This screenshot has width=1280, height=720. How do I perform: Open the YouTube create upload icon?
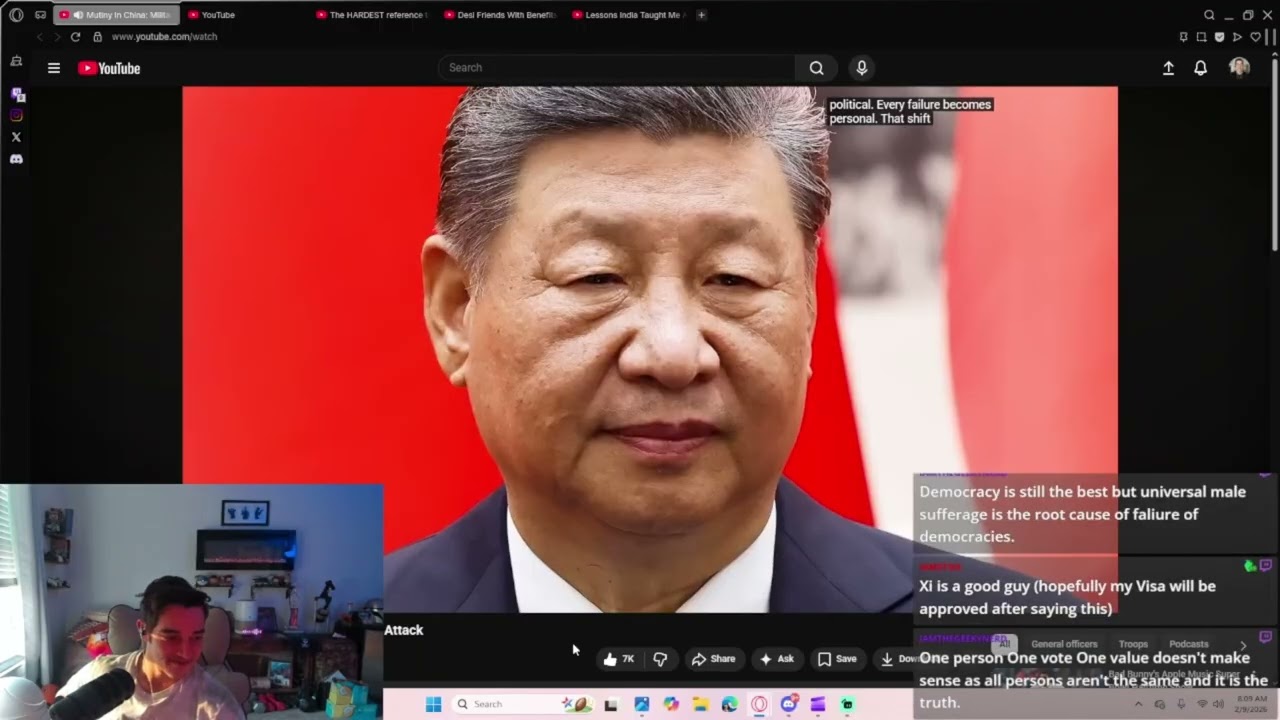1168,68
